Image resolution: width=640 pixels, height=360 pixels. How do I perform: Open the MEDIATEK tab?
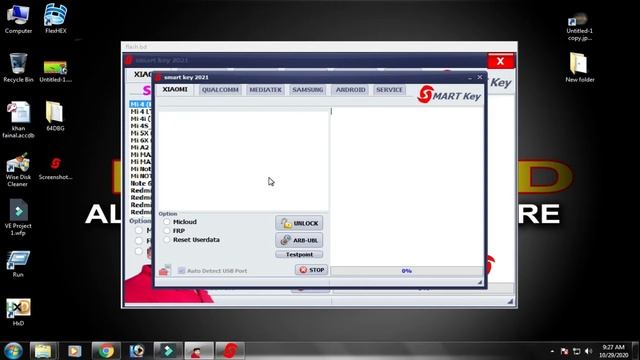265,90
